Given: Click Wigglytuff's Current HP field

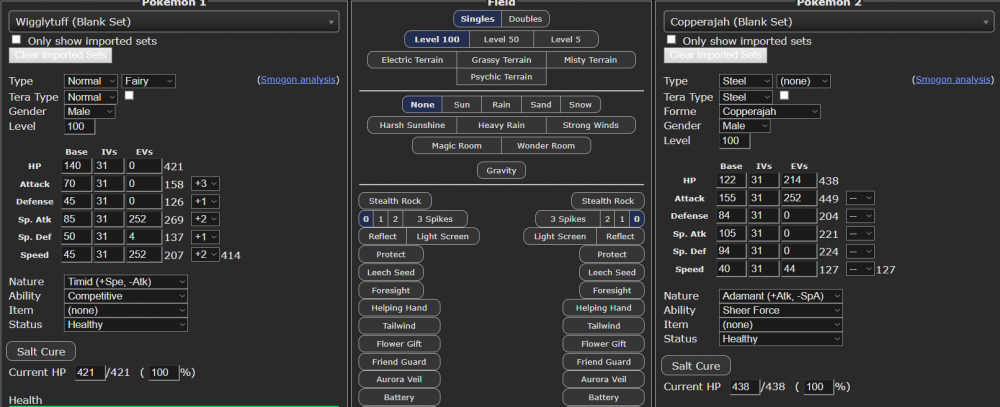Looking at the screenshot, I should coord(90,372).
